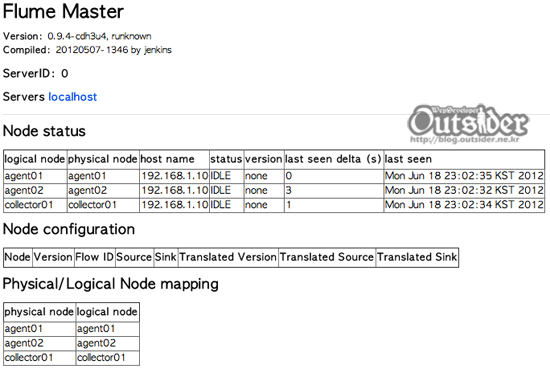Image resolution: width=550 pixels, height=369 pixels.
Task: Click the last seen column header
Action: (464, 159)
